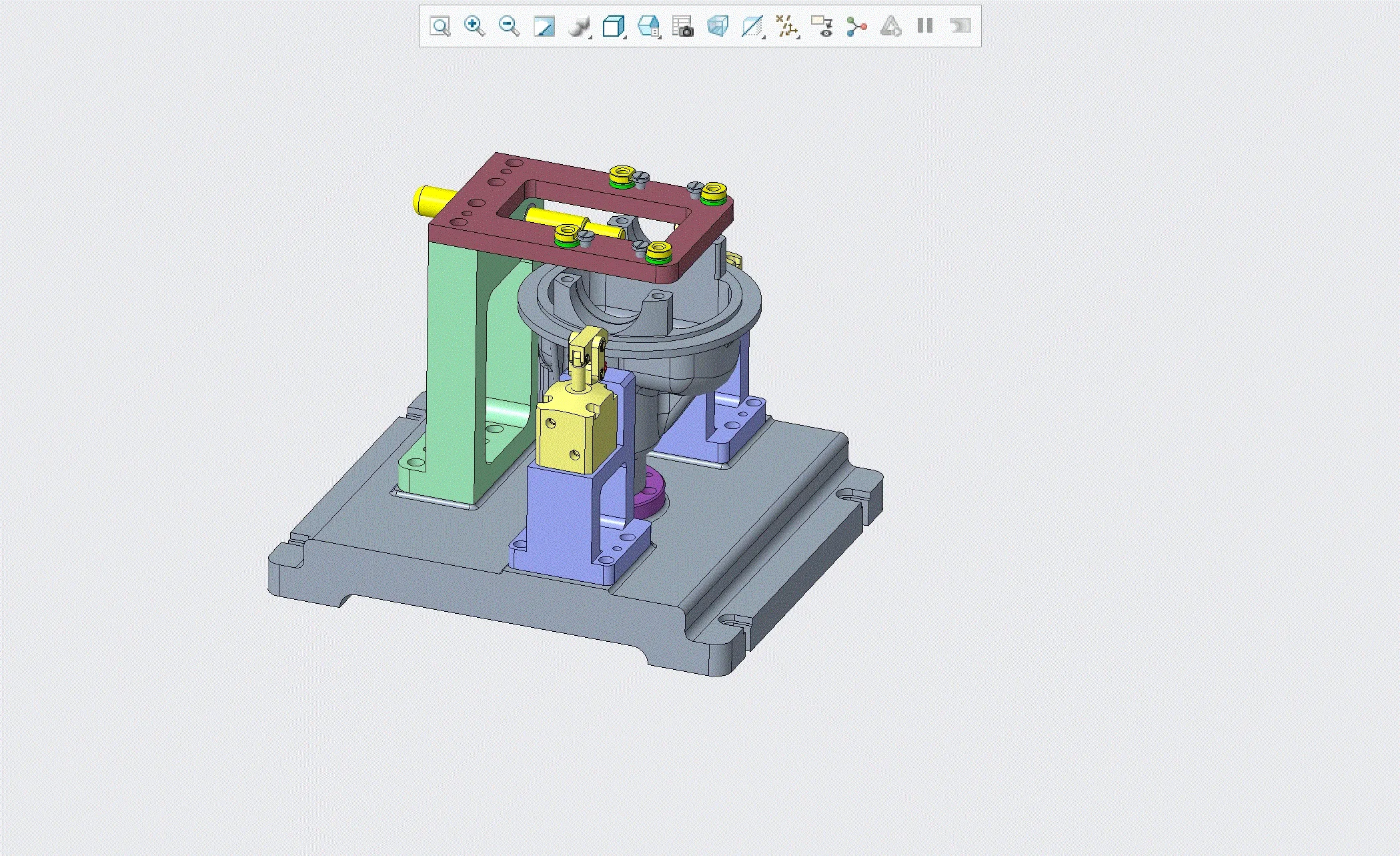Expand the orbit tool flyout arrow
Image resolution: width=1400 pixels, height=856 pixels.
pos(590,37)
